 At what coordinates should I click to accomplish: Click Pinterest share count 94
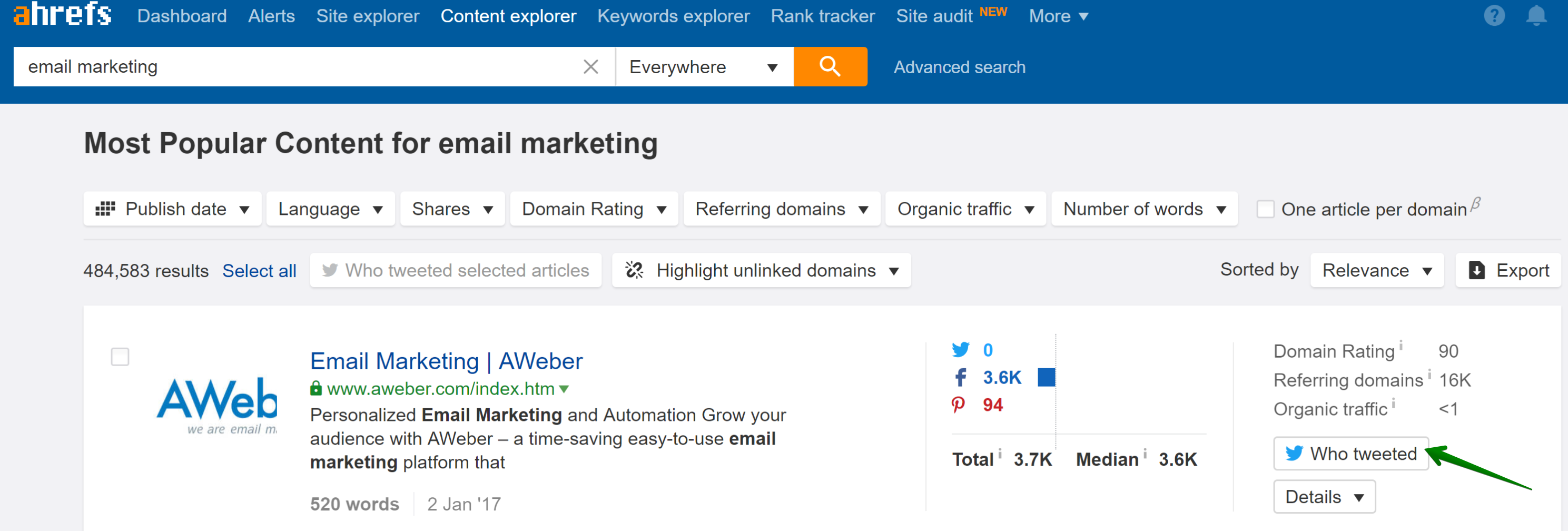coord(993,405)
